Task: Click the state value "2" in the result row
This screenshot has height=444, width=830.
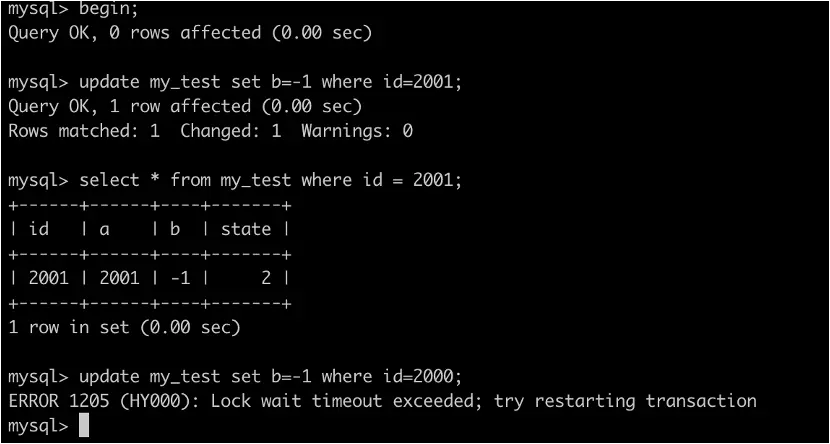Action: coord(266,278)
